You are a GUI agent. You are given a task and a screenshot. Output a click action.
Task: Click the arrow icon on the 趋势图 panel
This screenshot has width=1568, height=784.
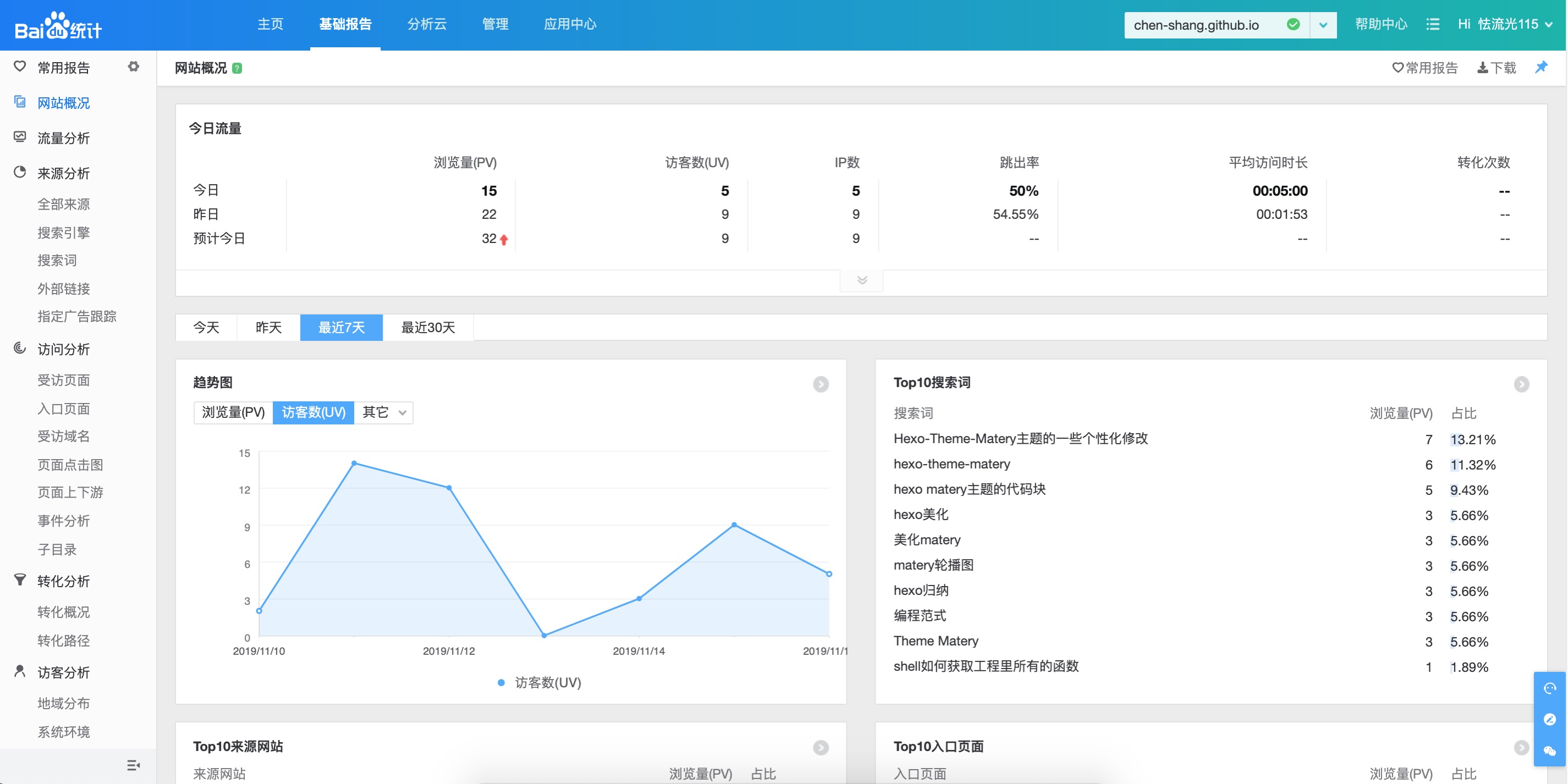[821, 384]
